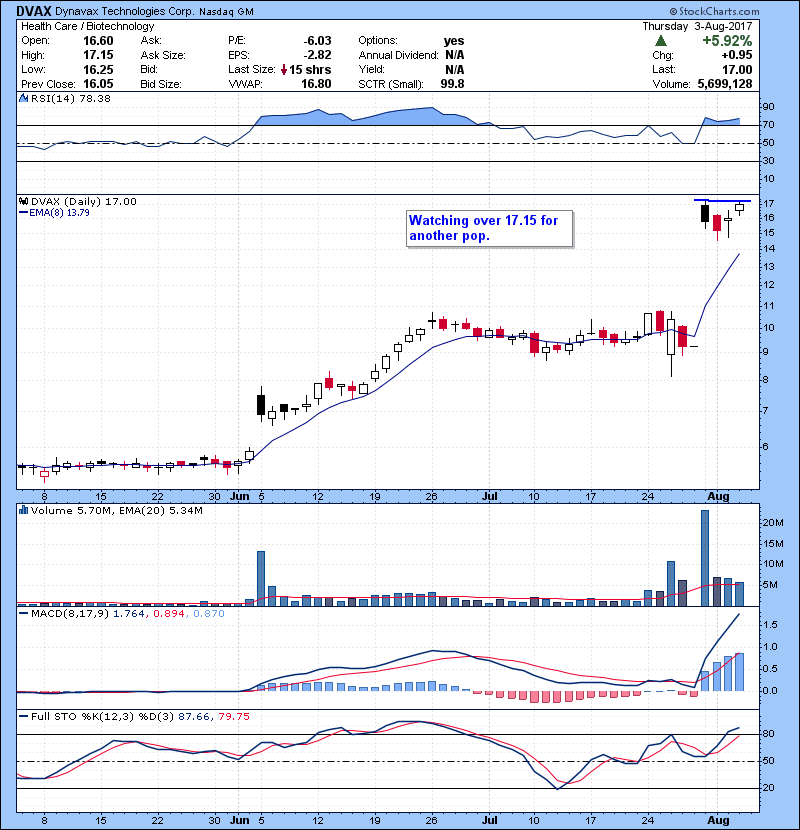Select the Low value 16.25

pyautogui.click(x=98, y=69)
